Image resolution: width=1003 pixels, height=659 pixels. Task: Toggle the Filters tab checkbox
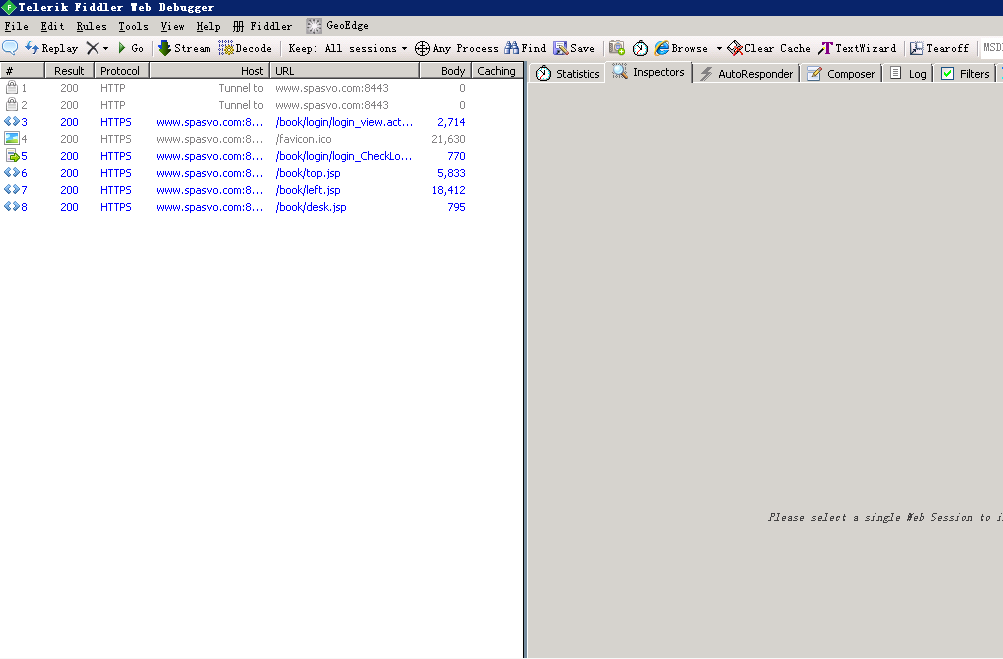[948, 74]
